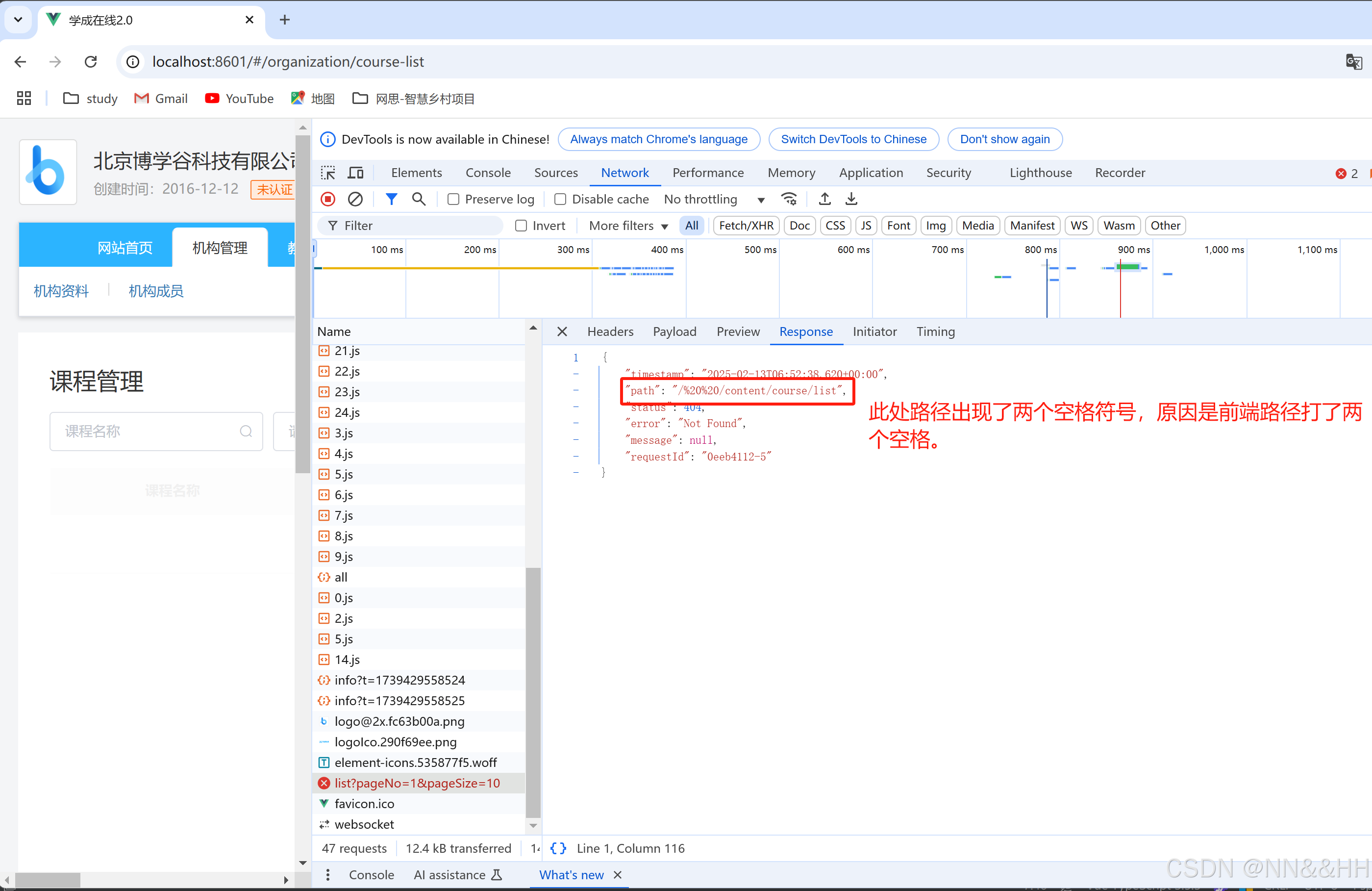Click the inspect element selector icon

point(328,173)
